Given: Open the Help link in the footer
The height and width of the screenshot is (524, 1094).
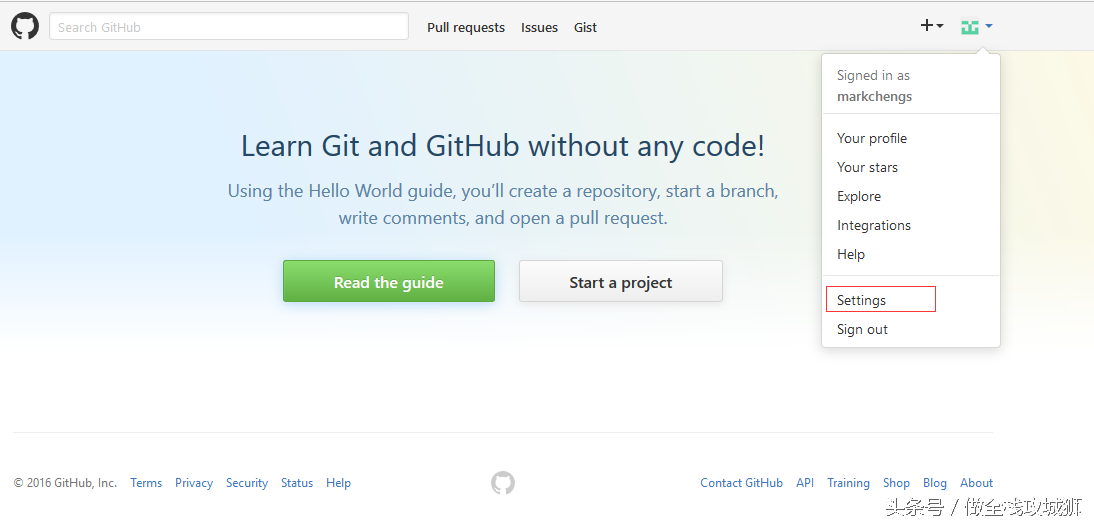Looking at the screenshot, I should [338, 483].
